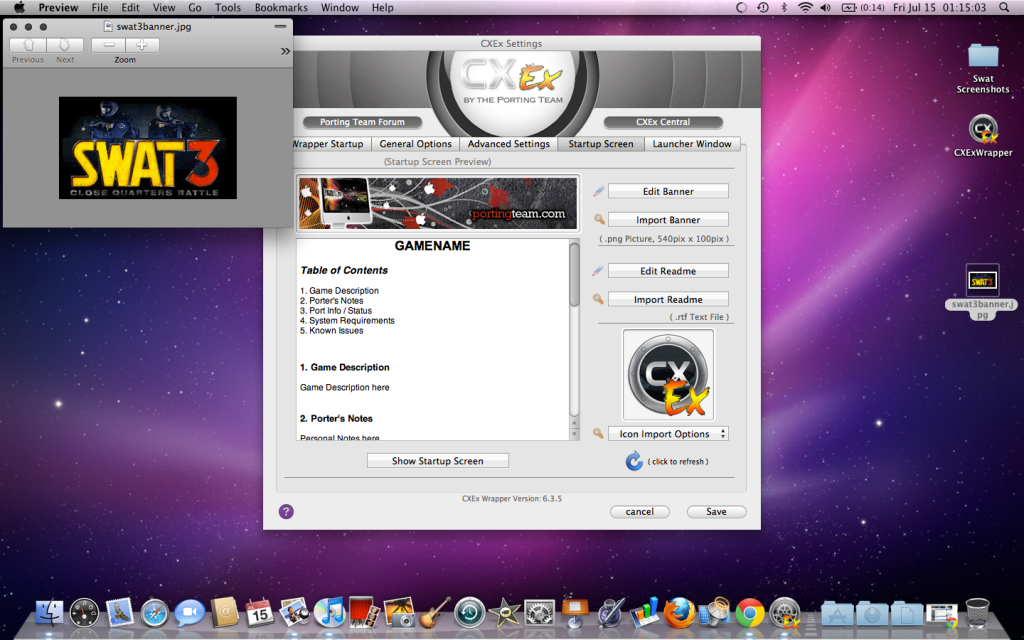Click the magnifier icon beside Import Readme

tap(598, 299)
